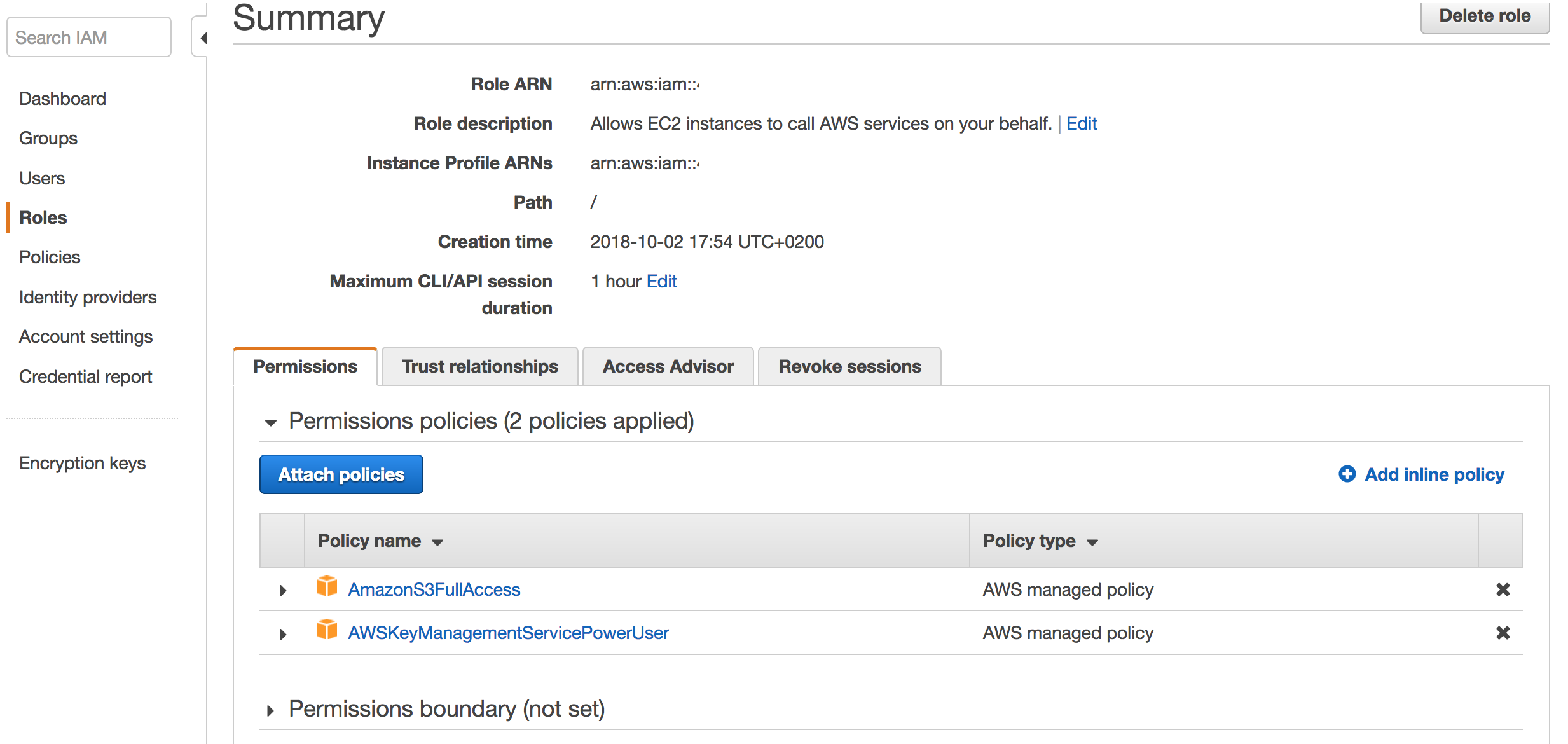The width and height of the screenshot is (1568, 744).
Task: Click the Delete role button
Action: 1485,16
